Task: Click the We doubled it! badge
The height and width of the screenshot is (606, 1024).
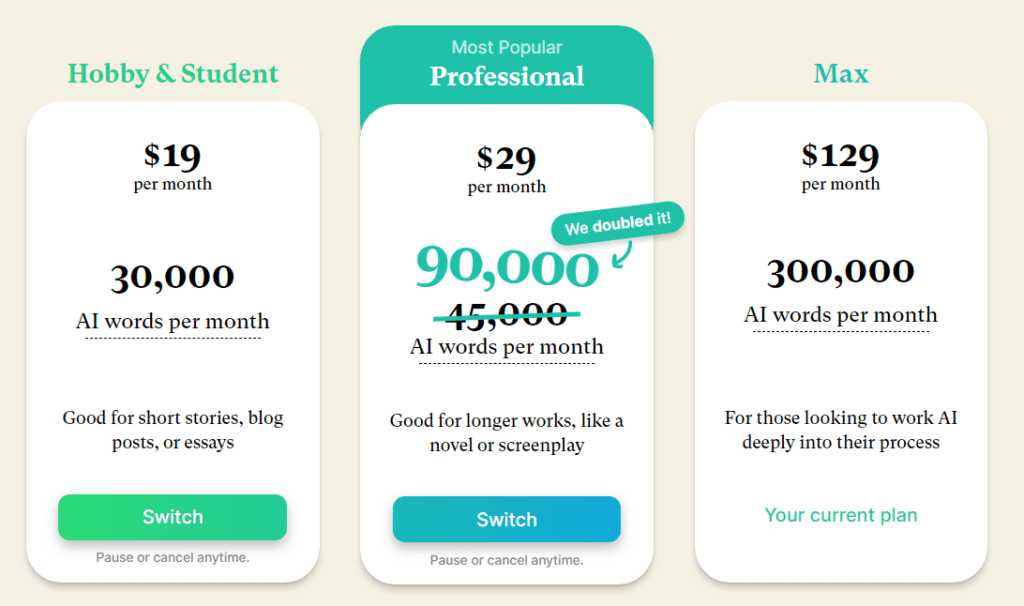Action: [x=616, y=224]
